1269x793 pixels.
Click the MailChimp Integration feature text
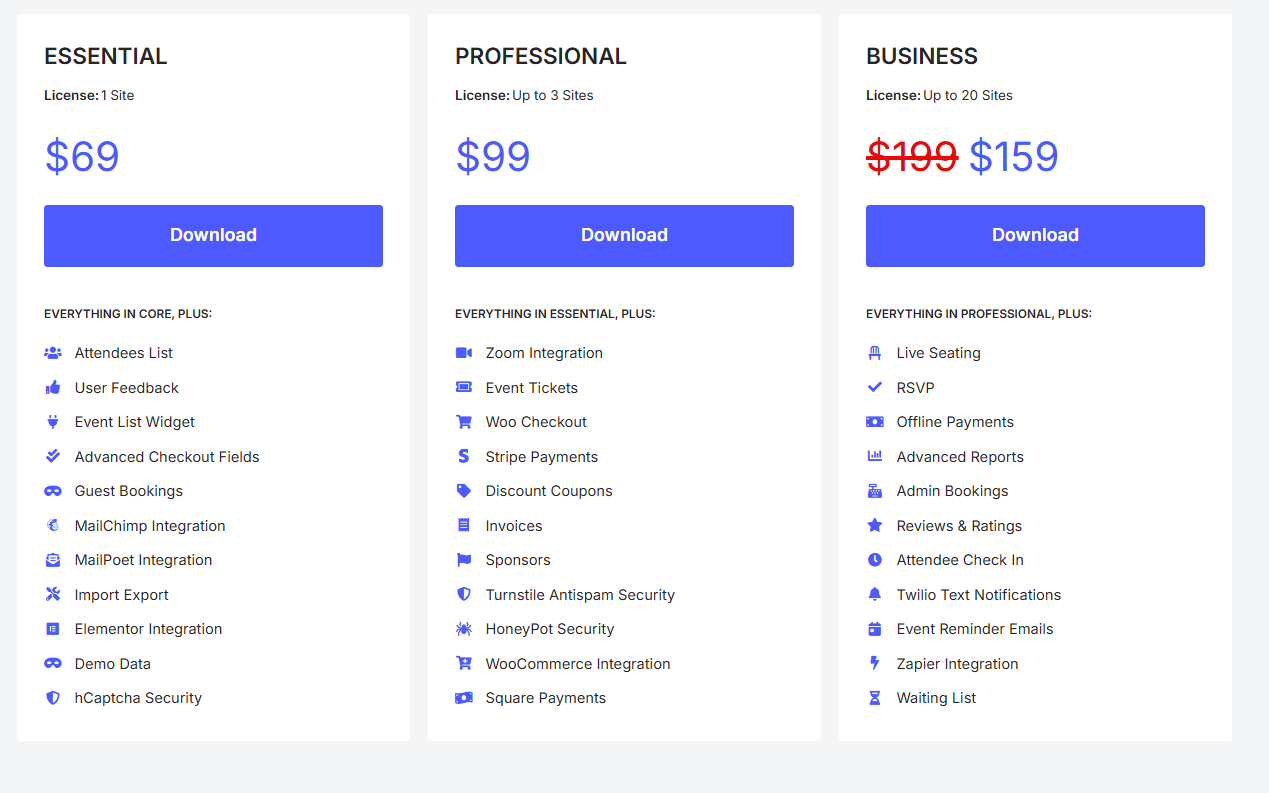pyautogui.click(x=150, y=526)
